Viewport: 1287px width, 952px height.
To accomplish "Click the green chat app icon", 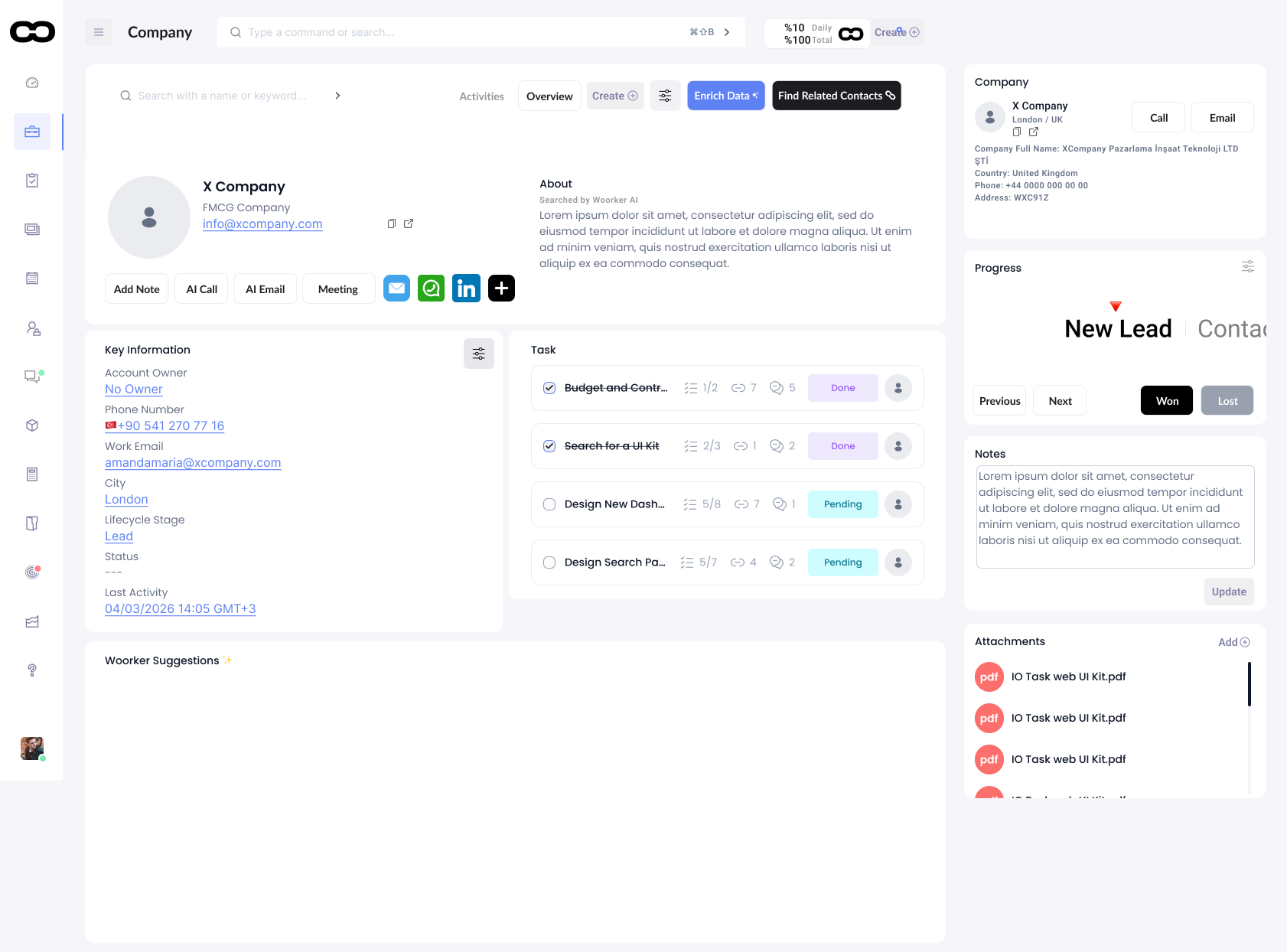I will tap(431, 289).
